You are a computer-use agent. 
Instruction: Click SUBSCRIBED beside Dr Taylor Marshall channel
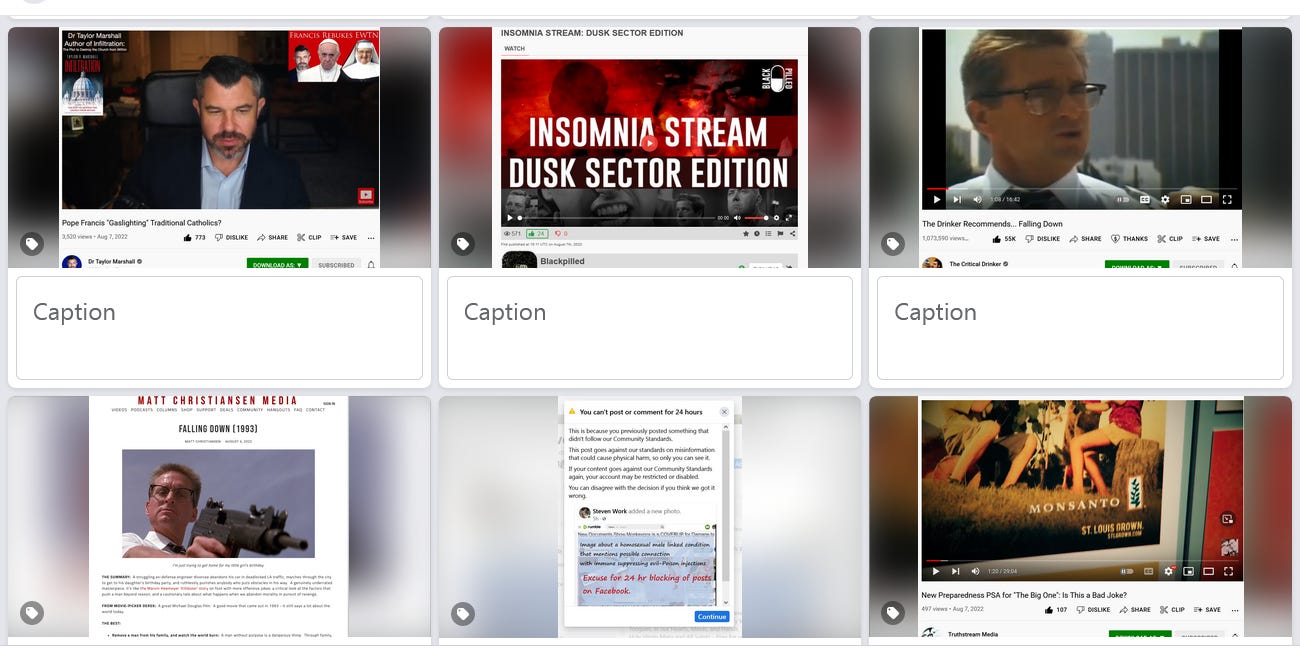click(x=336, y=265)
